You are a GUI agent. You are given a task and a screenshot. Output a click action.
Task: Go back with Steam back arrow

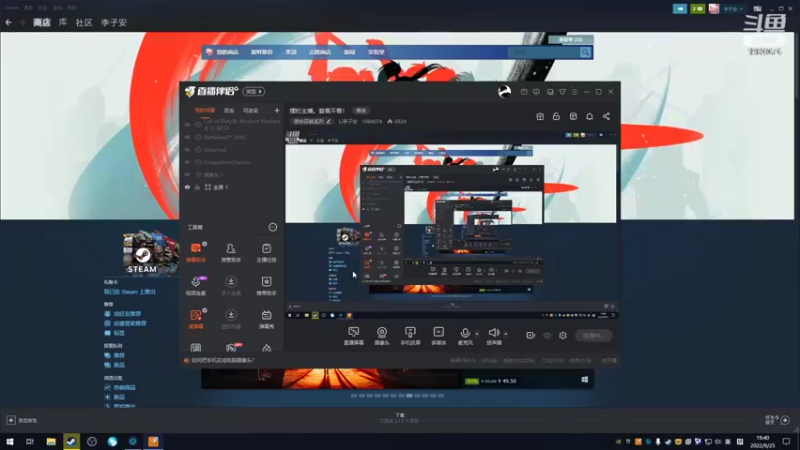coord(8,22)
